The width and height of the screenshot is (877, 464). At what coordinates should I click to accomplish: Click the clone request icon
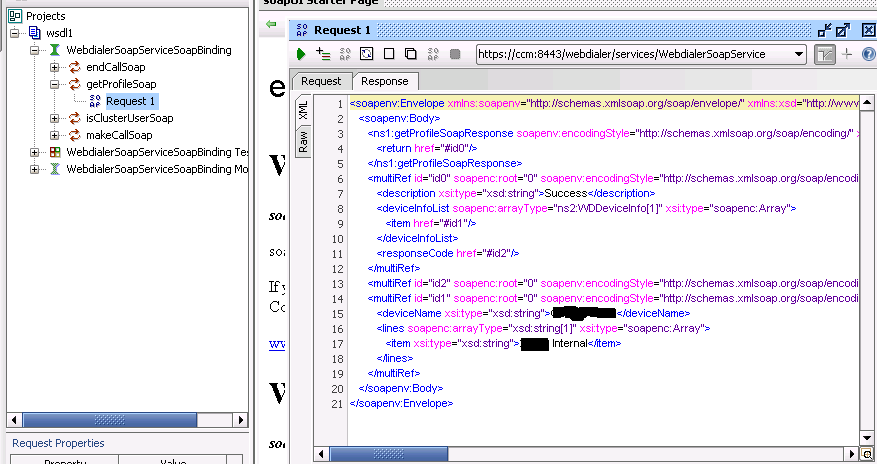point(411,54)
